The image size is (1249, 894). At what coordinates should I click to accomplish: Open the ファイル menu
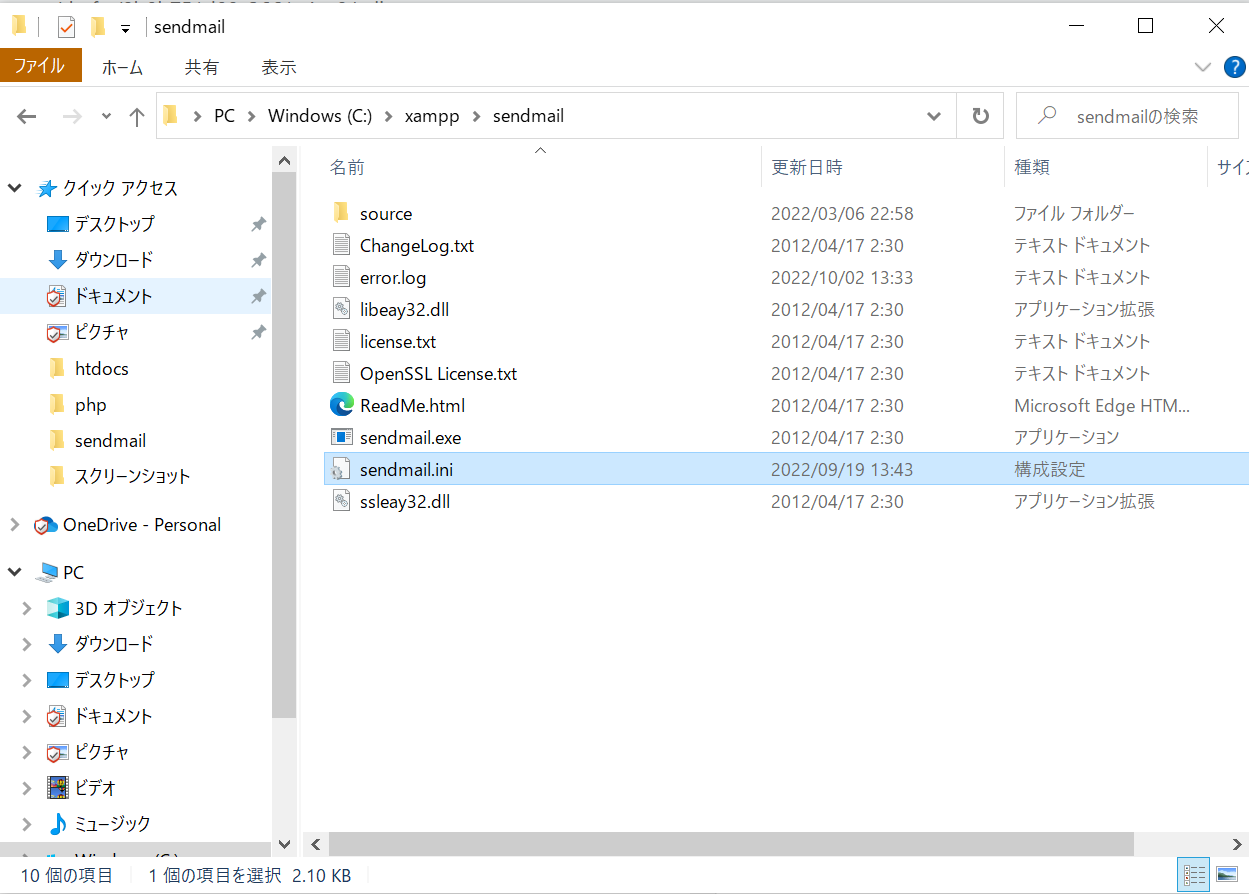[x=41, y=67]
